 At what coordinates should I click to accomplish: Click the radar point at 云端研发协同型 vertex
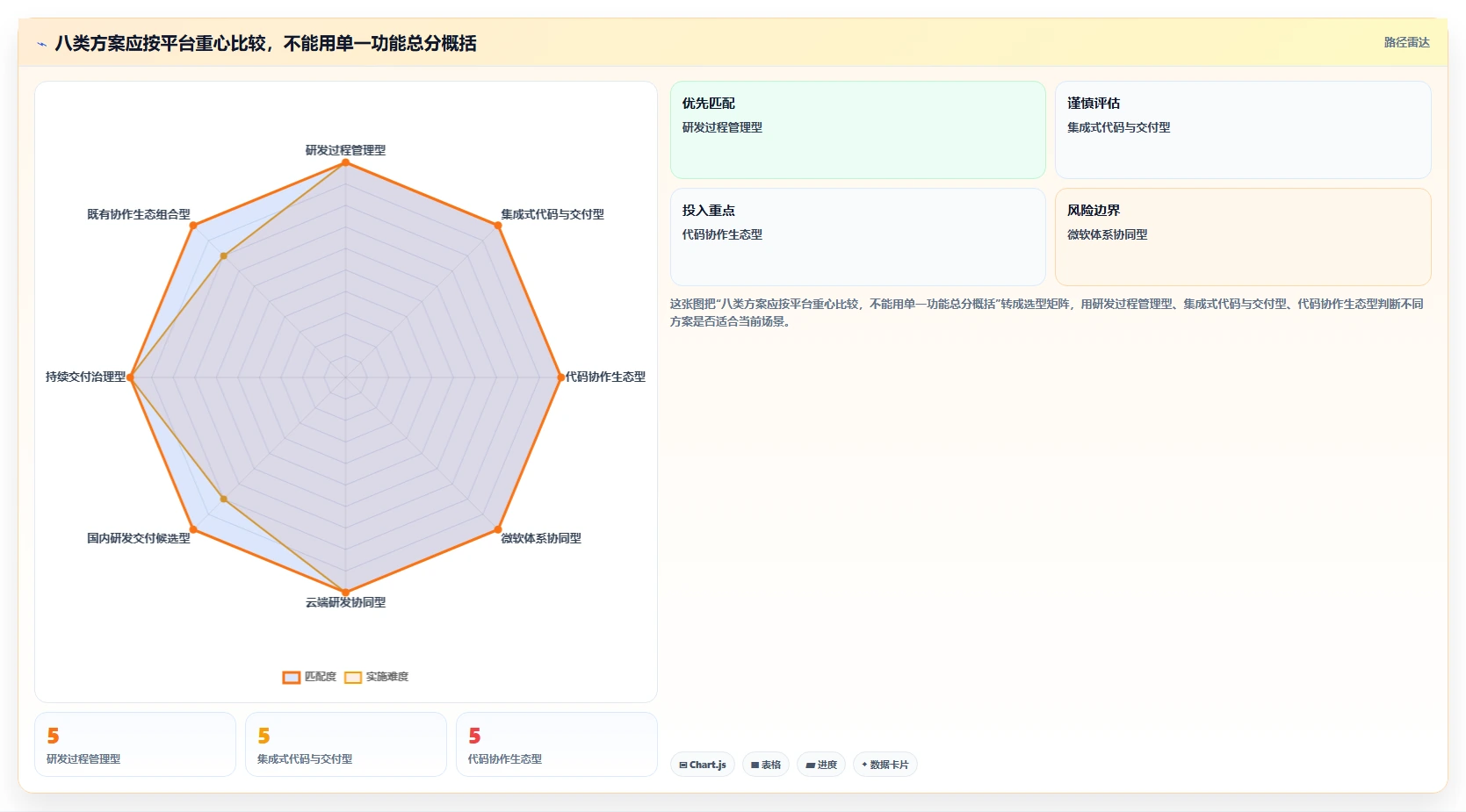click(345, 593)
